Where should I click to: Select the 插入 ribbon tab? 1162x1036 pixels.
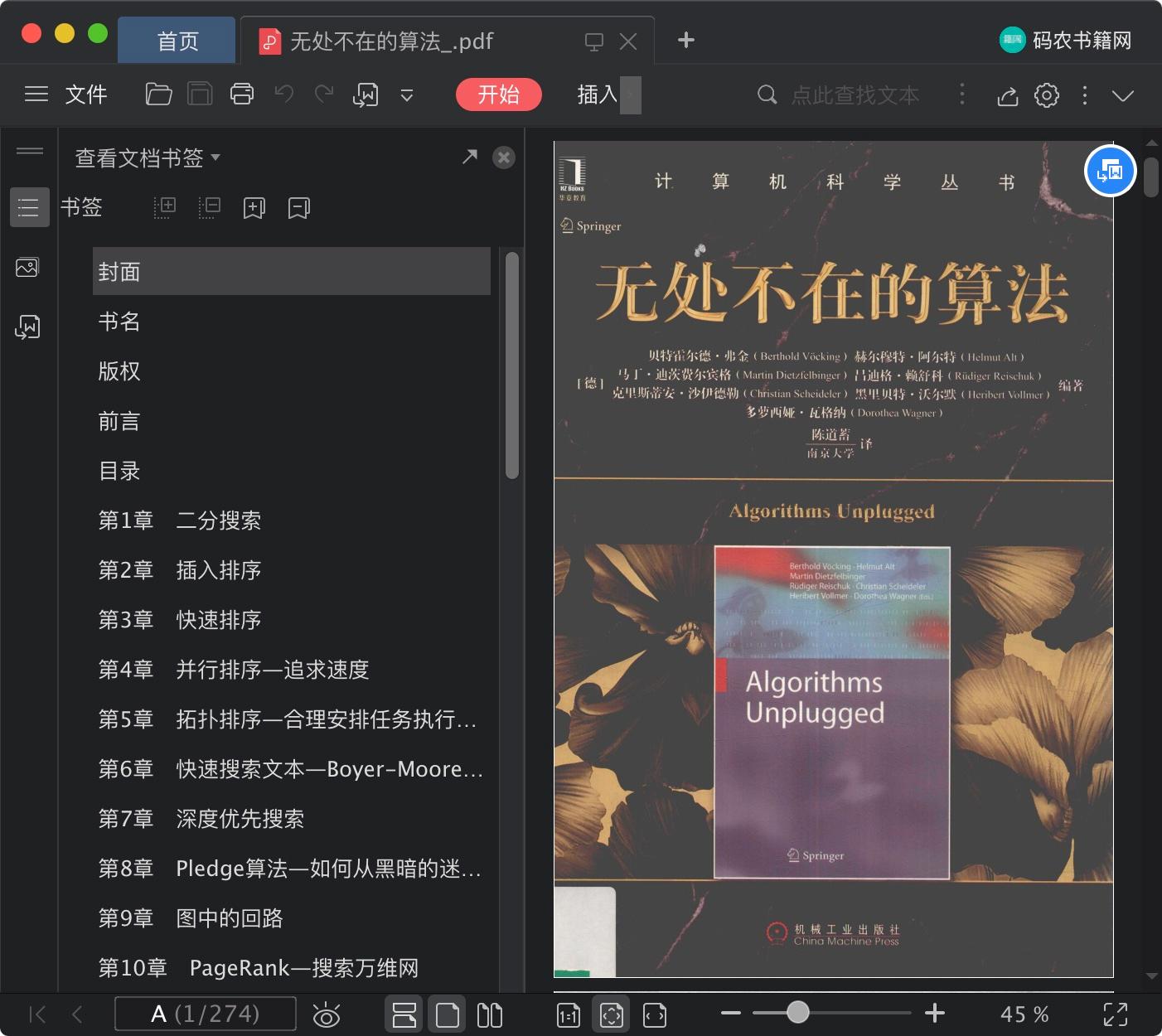[598, 94]
